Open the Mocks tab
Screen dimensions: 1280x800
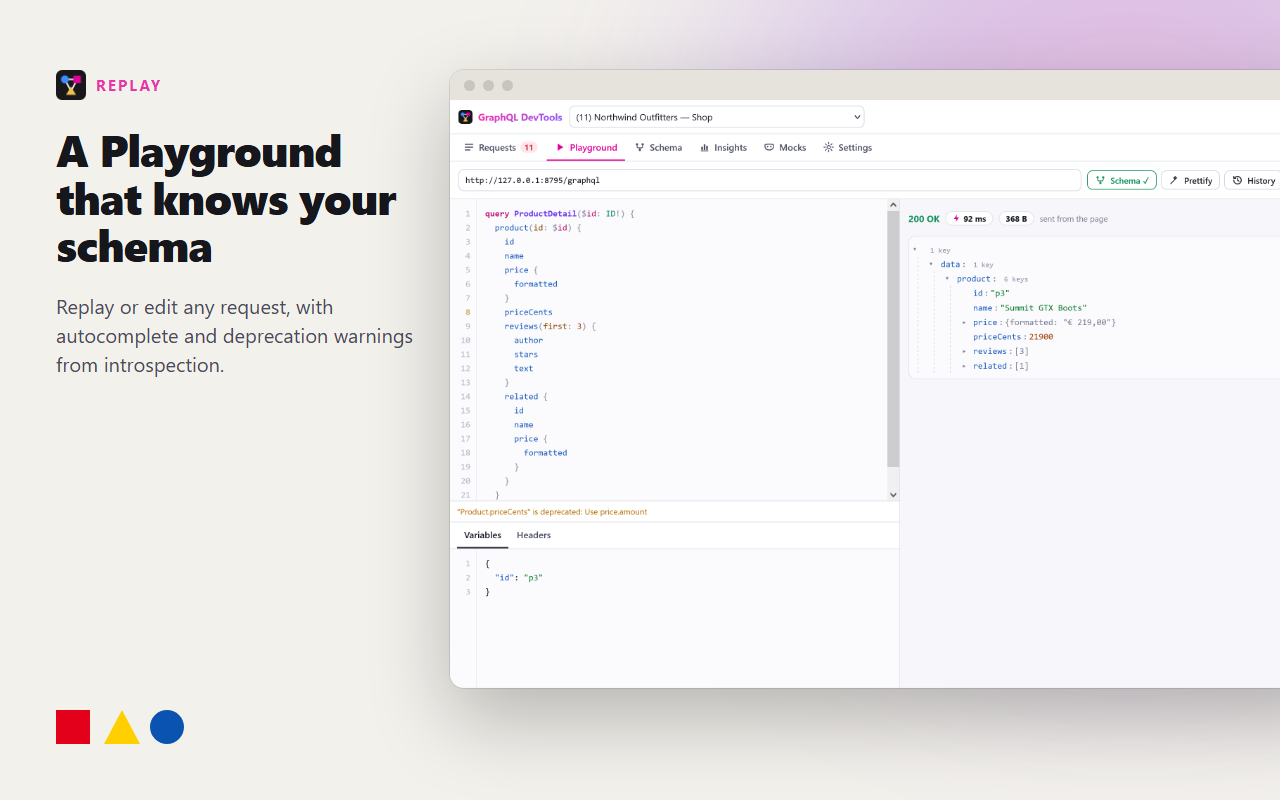tap(785, 148)
